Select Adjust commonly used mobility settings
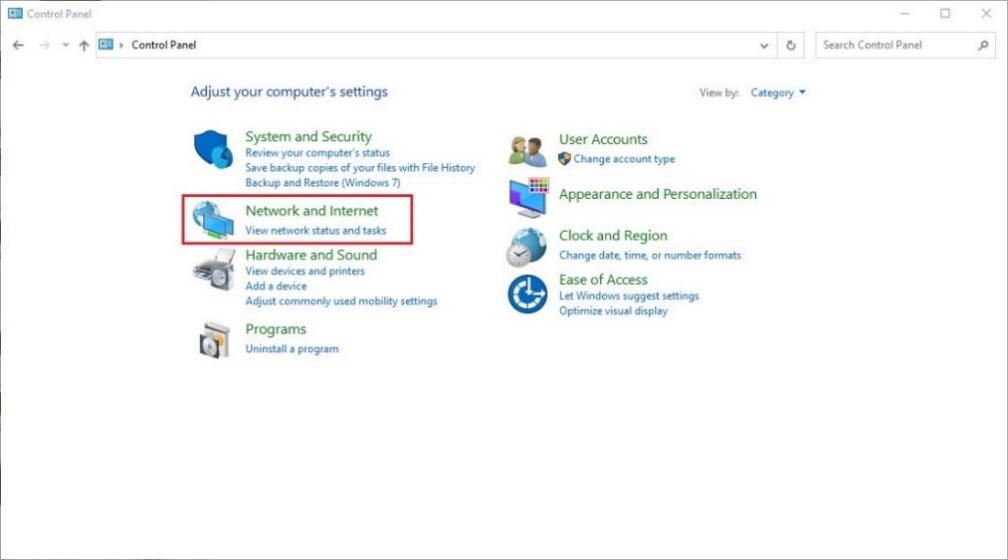1008x560 pixels. [341, 301]
